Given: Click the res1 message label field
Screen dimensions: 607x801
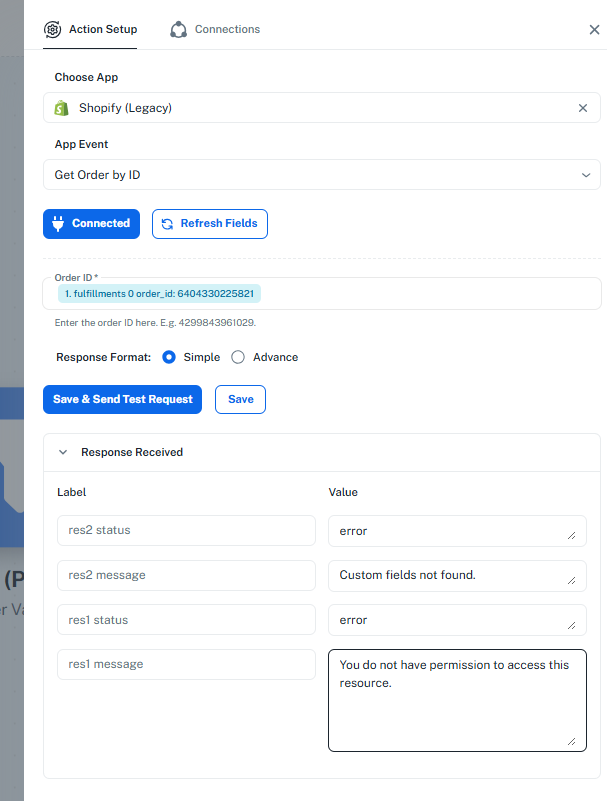Looking at the screenshot, I should (x=186, y=664).
